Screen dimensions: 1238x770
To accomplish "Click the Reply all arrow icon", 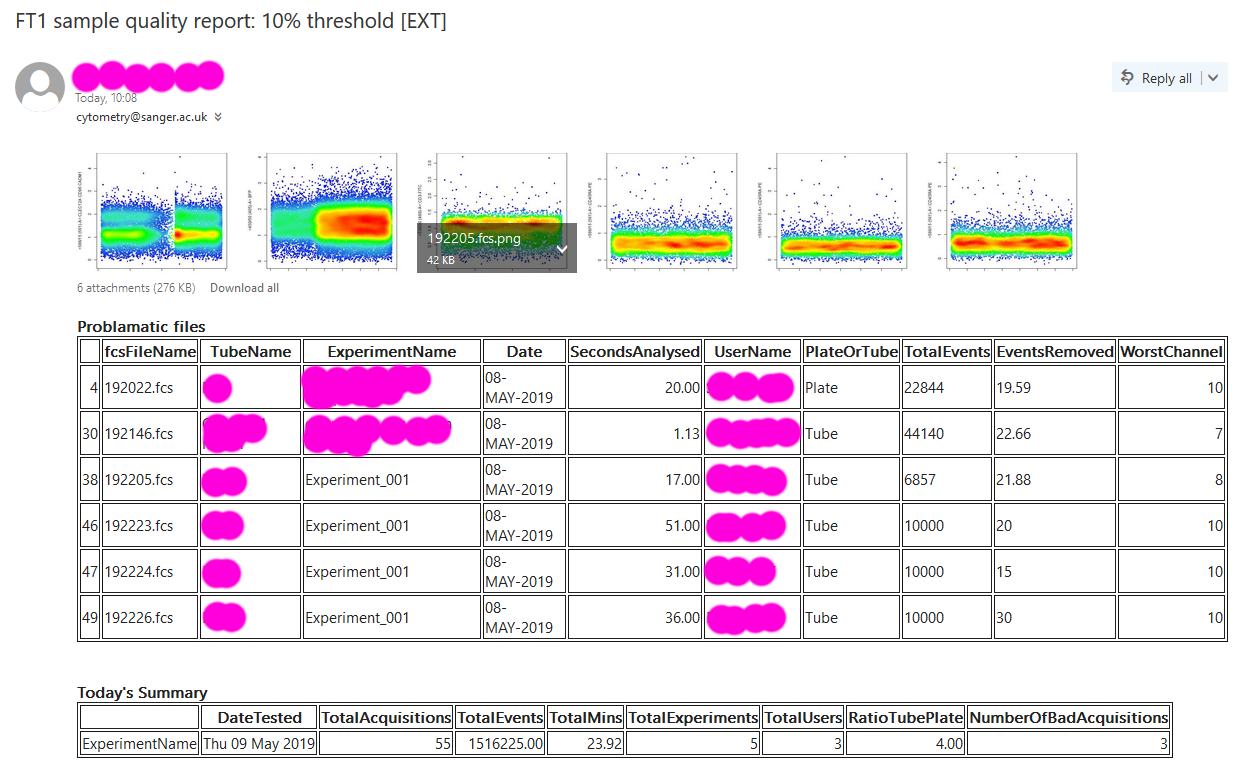I will pos(1127,78).
